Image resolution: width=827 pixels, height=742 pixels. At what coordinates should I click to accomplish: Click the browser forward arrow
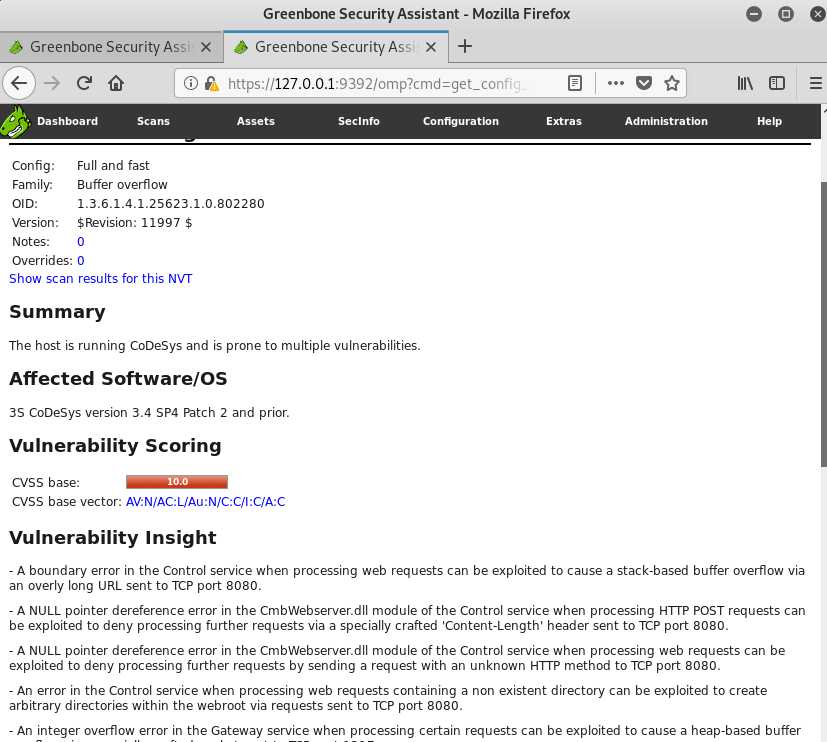pos(52,83)
